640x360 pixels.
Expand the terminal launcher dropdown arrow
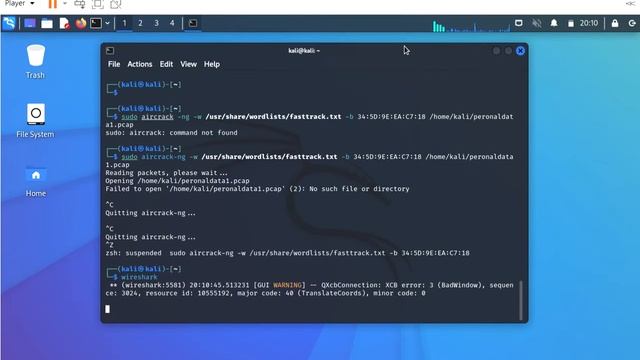tap(107, 23)
